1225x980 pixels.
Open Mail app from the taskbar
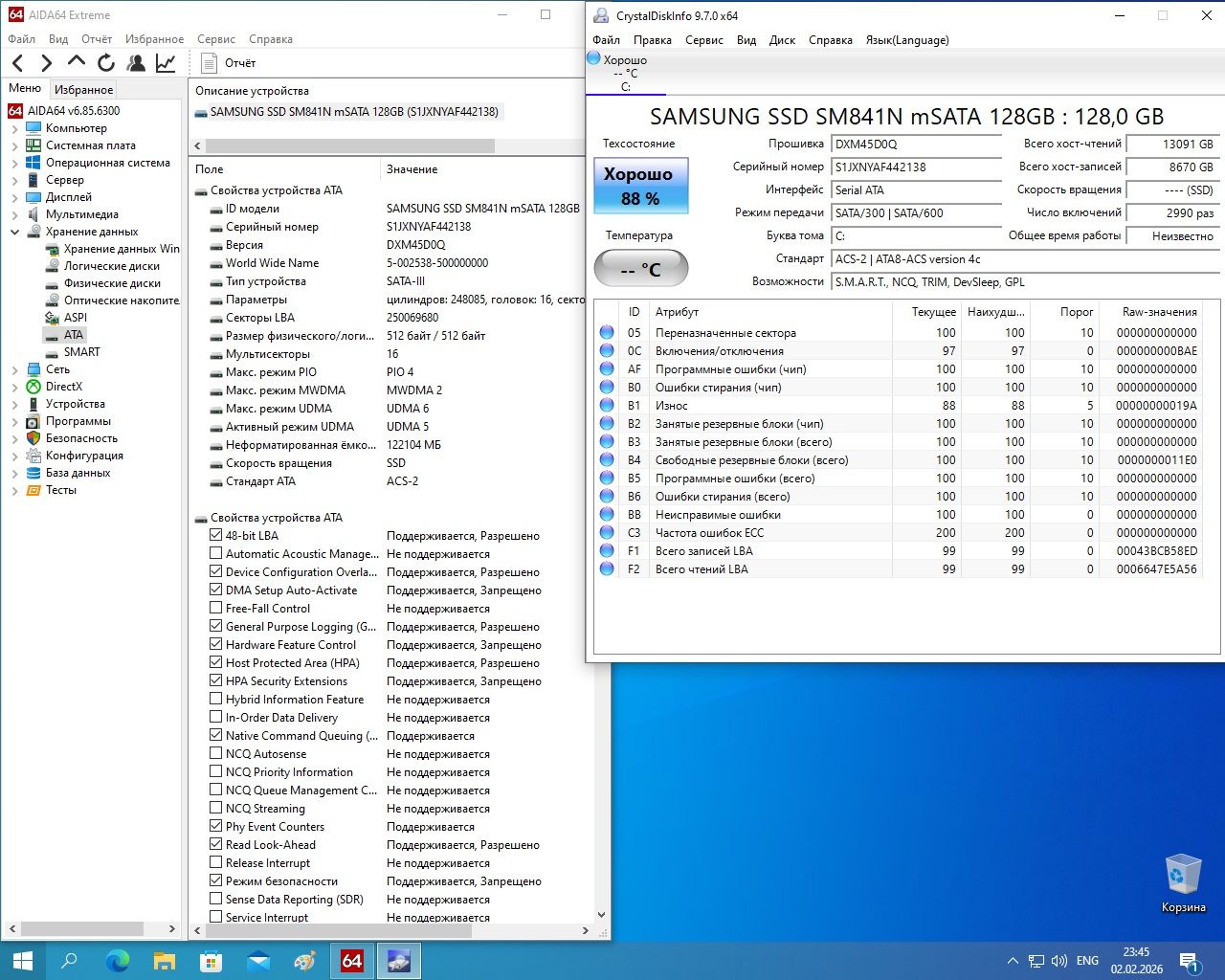tap(258, 961)
